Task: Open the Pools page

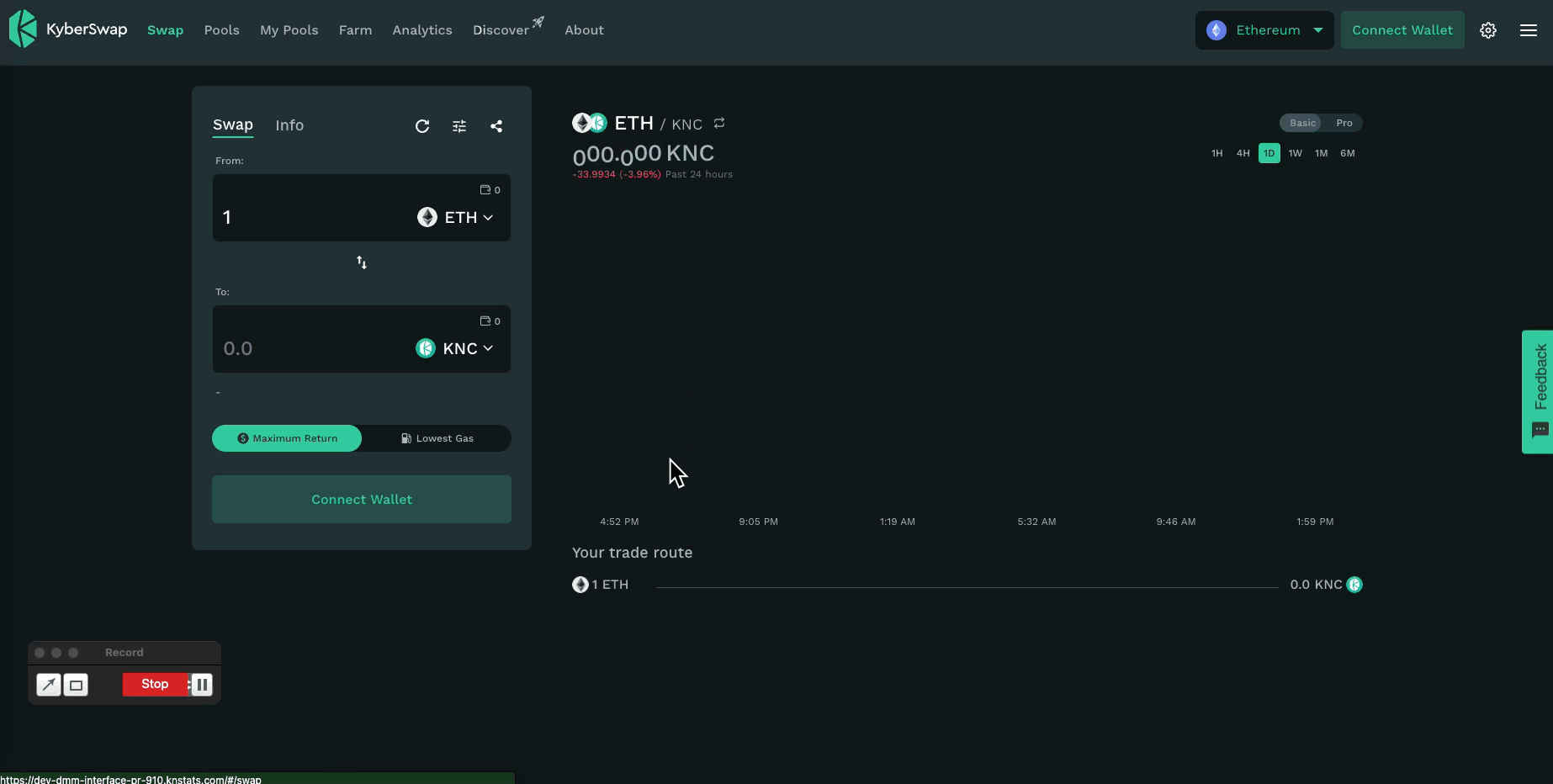Action: pyautogui.click(x=222, y=30)
